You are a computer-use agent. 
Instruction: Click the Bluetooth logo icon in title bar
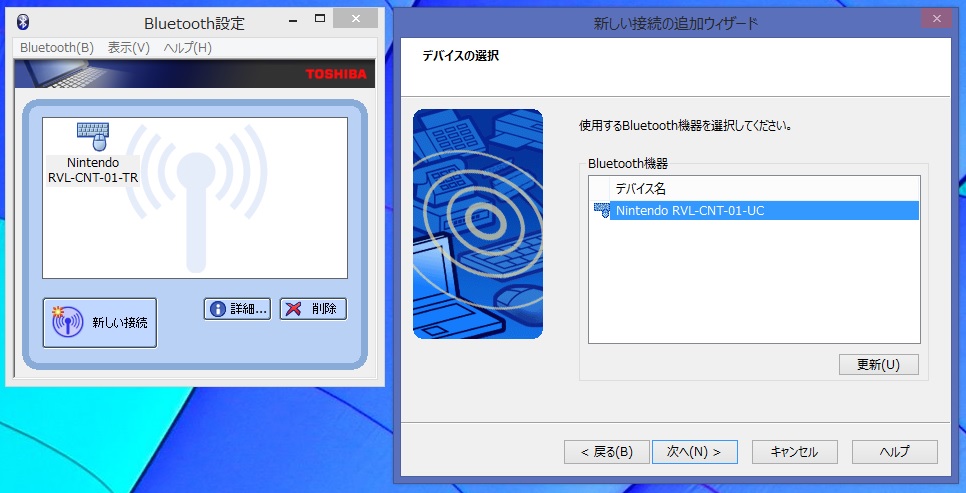point(23,22)
